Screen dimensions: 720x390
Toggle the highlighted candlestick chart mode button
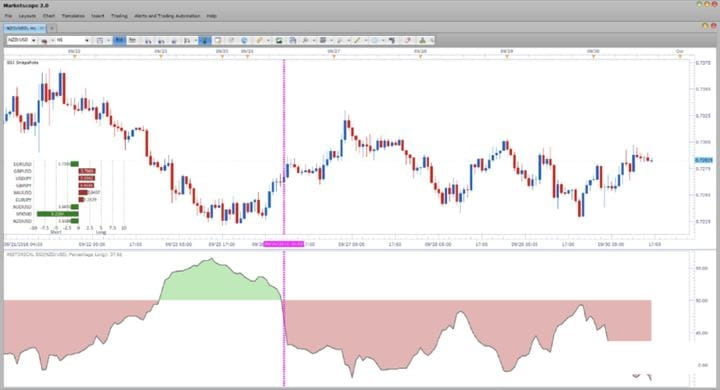(x=119, y=40)
